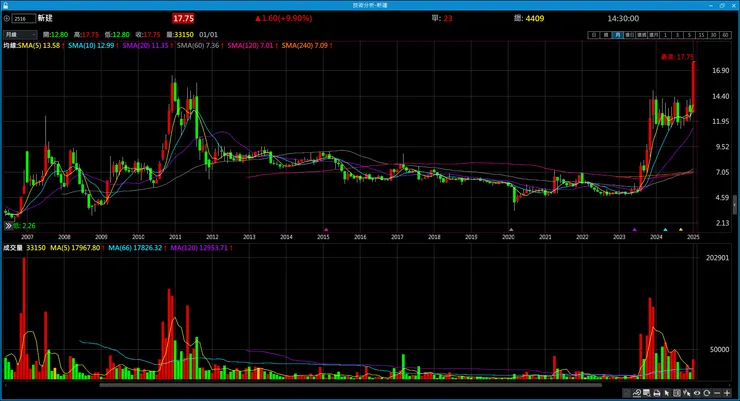Click the SMA(60) 7.36 indicator label

pyautogui.click(x=200, y=45)
